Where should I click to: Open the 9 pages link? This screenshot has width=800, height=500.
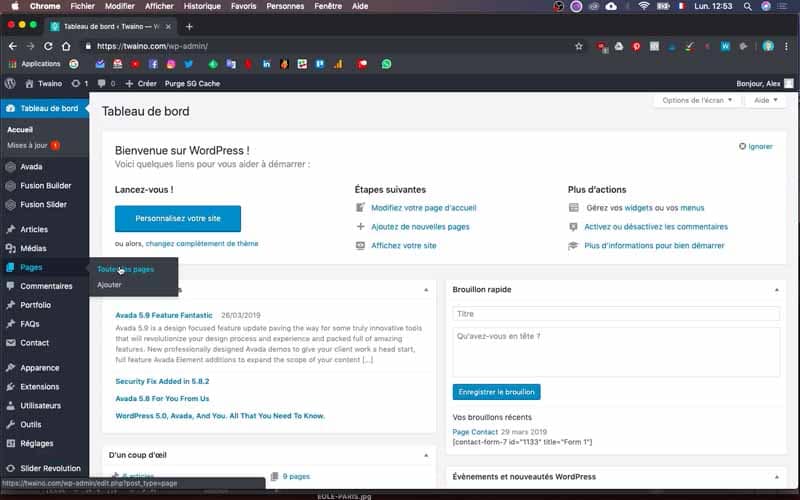[296, 477]
